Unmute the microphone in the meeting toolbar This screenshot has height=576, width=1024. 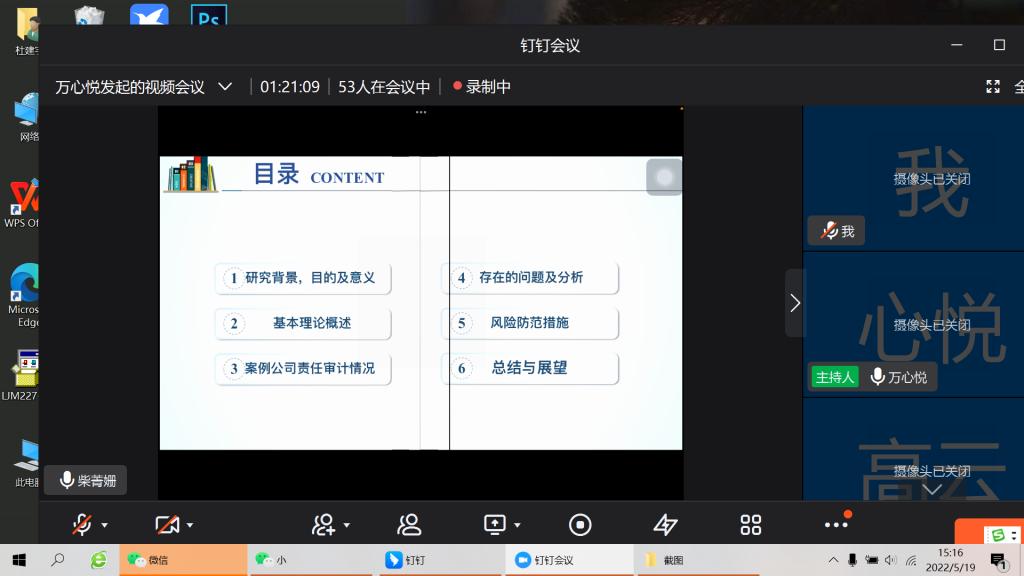click(x=82, y=524)
